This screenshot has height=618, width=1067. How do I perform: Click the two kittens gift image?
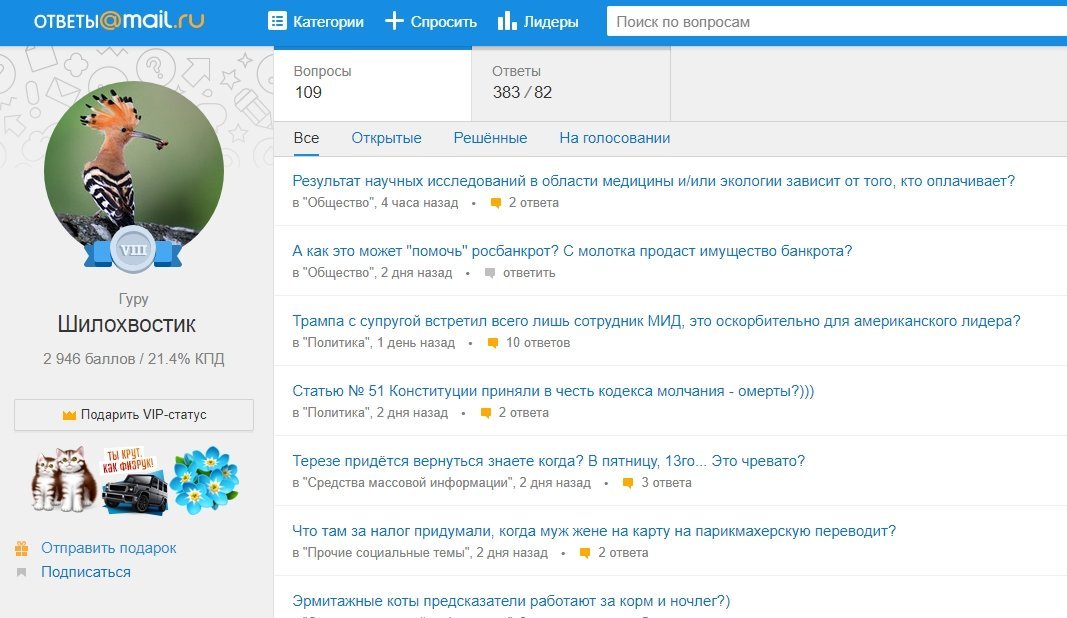point(64,480)
